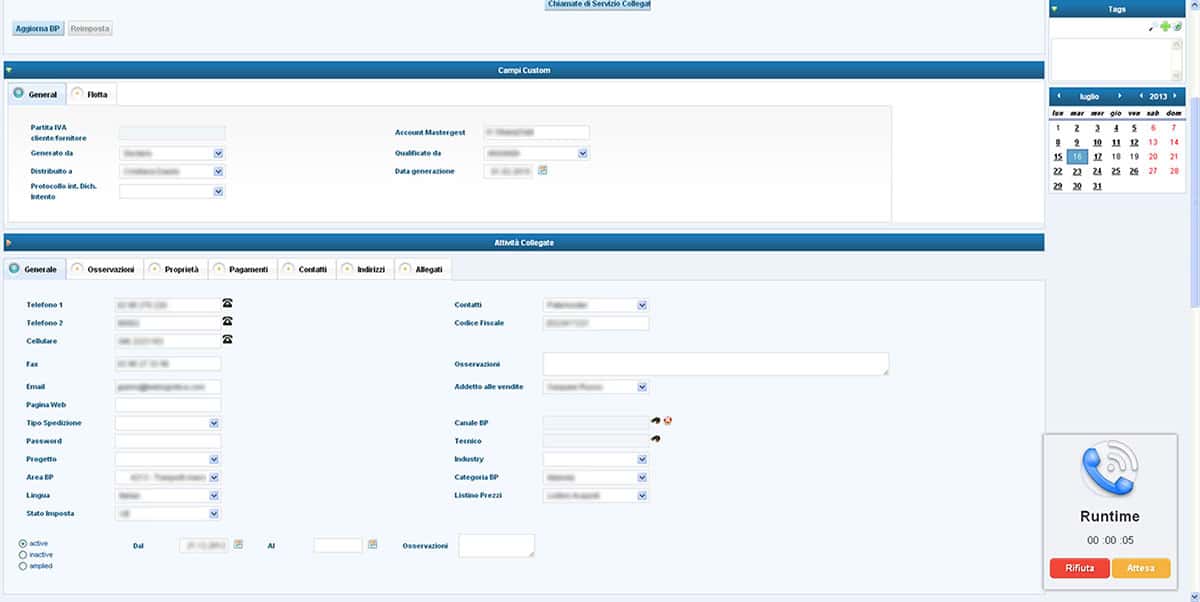Select the inactive radio button
The image size is (1200, 602).
point(23,555)
